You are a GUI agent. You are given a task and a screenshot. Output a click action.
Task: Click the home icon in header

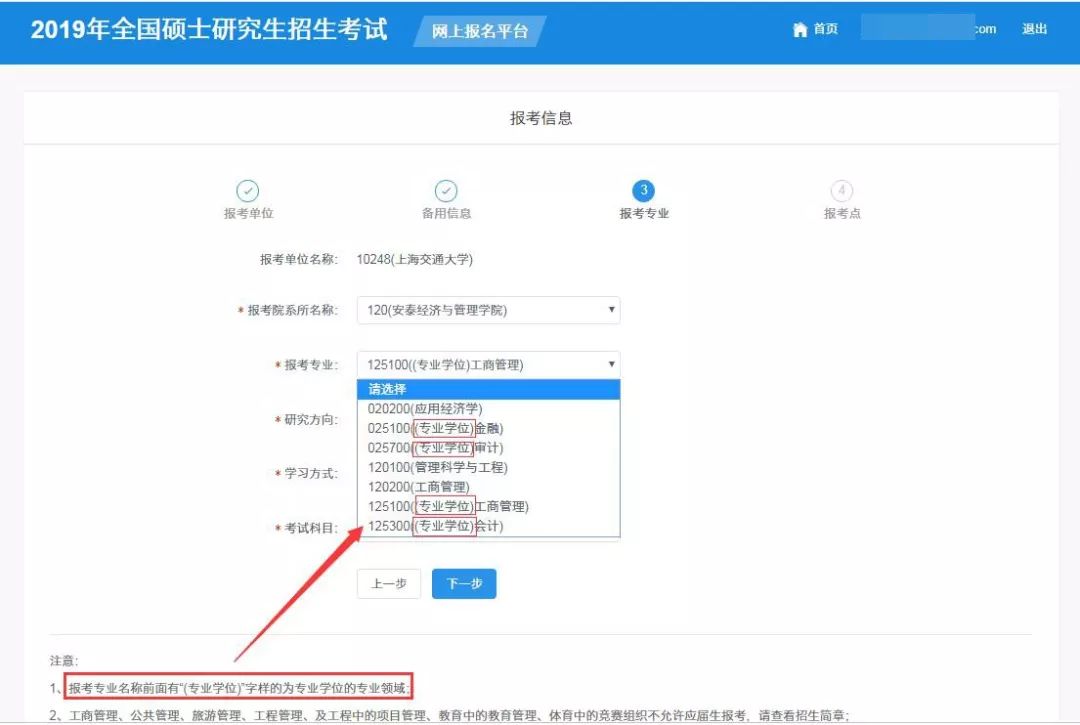click(799, 30)
